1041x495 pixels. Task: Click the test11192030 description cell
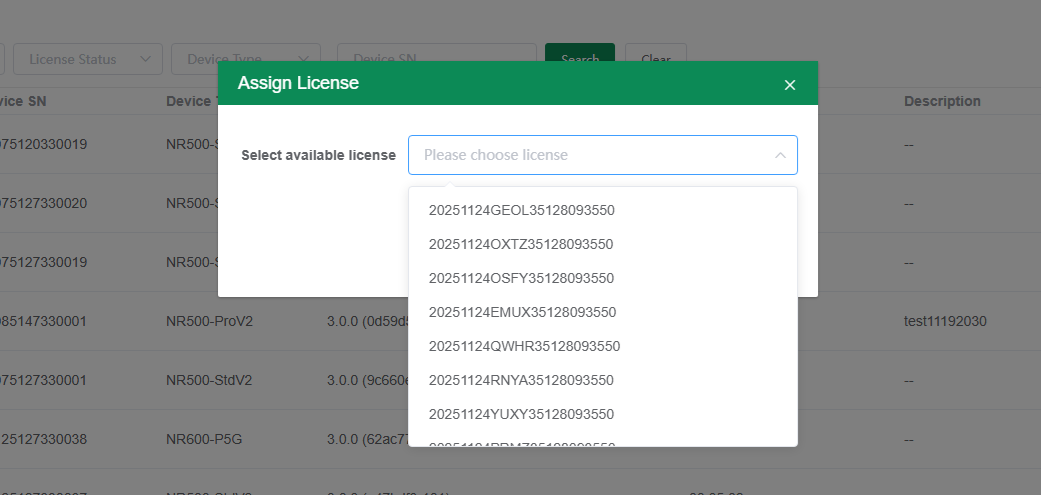(945, 321)
